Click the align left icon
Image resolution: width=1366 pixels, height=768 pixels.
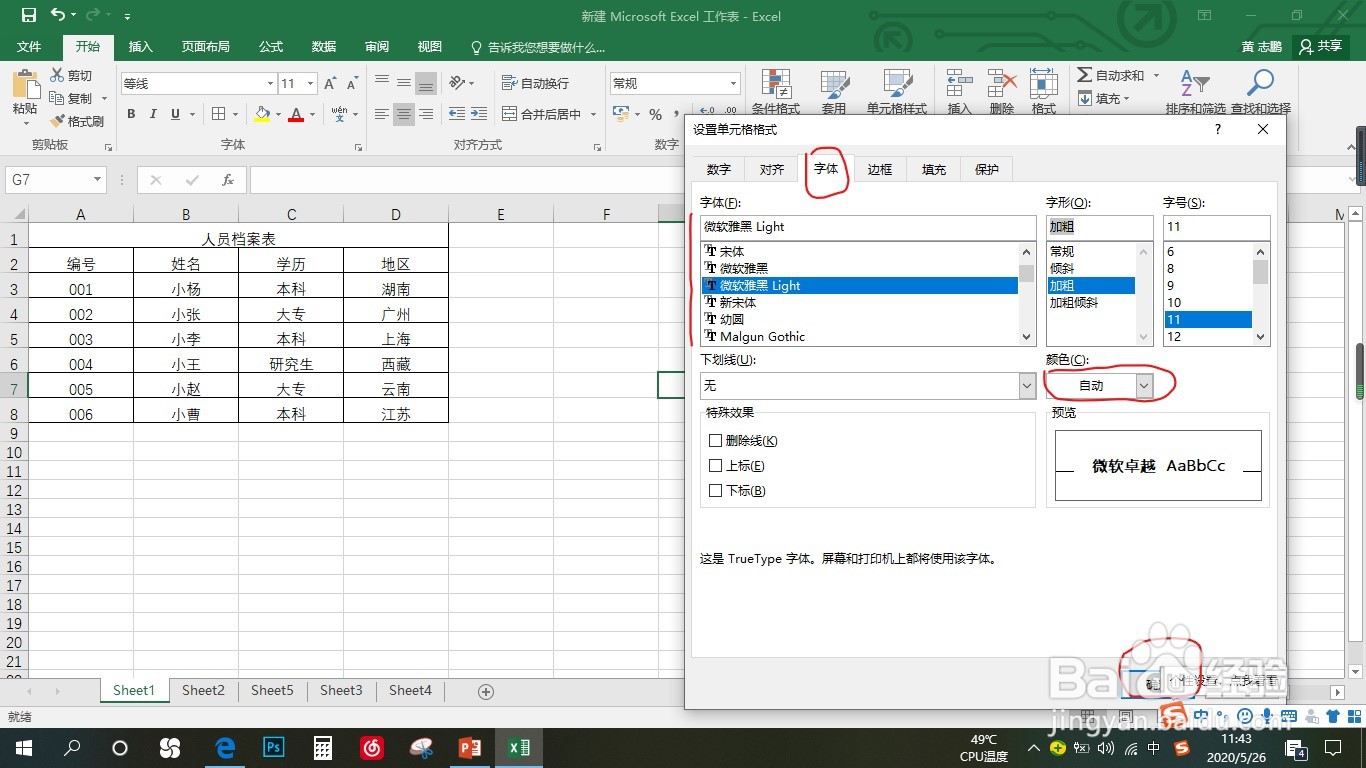(x=382, y=114)
